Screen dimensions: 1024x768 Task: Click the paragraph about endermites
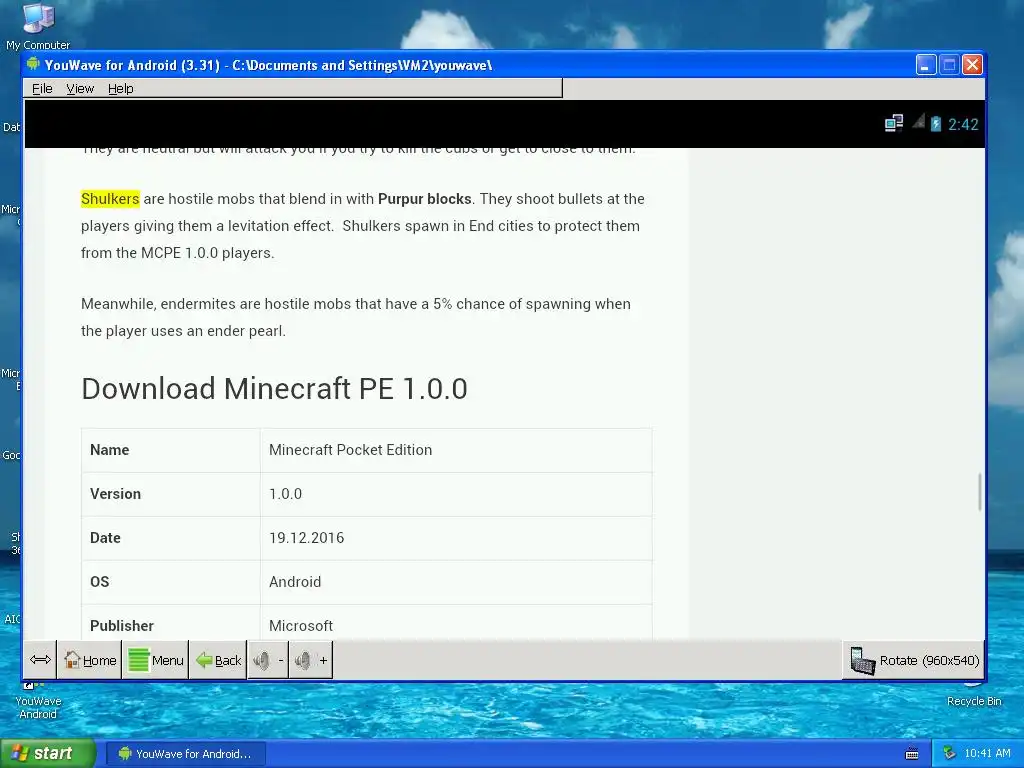[x=356, y=317]
